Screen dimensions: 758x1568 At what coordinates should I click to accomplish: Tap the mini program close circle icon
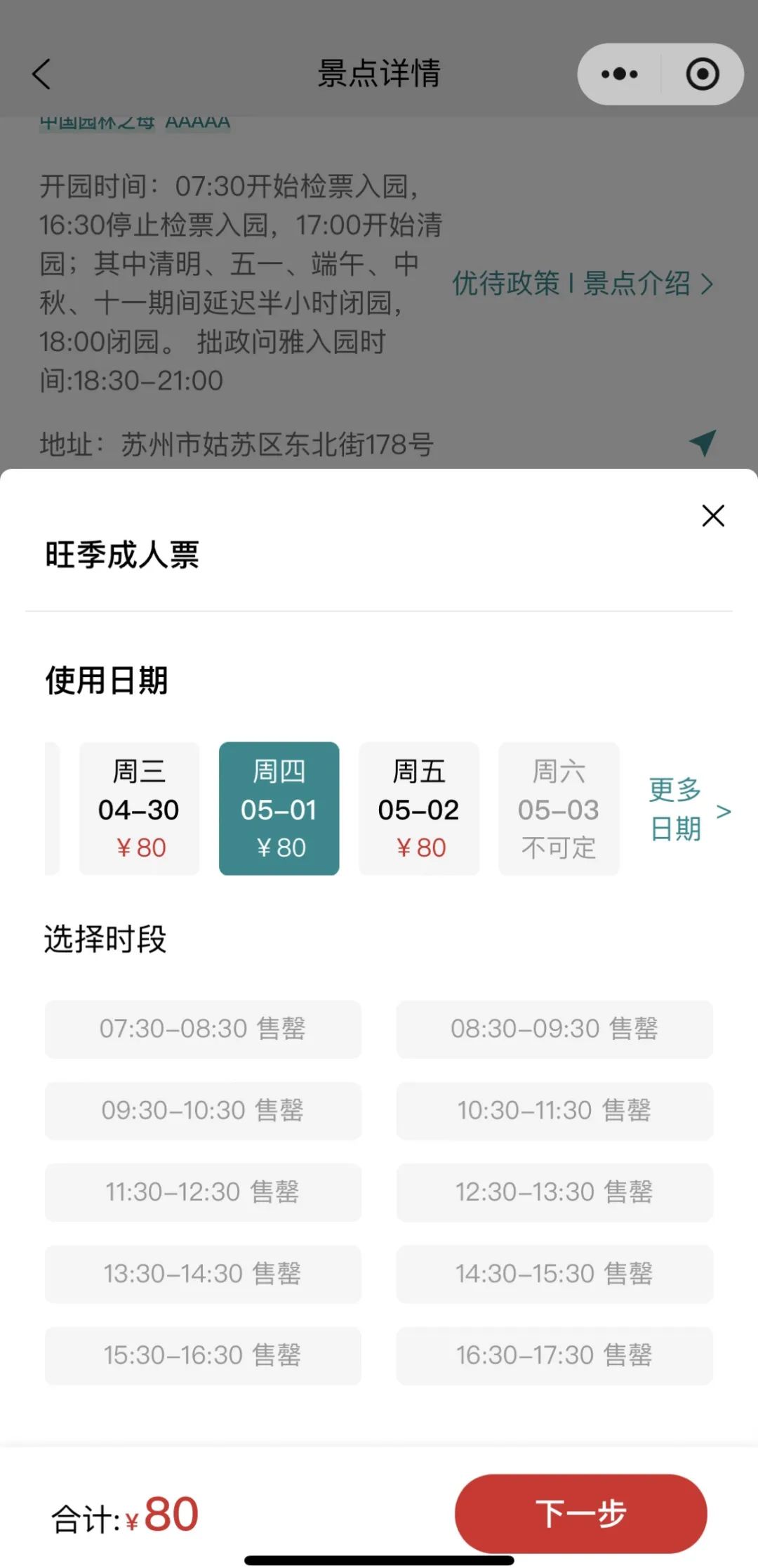[703, 74]
